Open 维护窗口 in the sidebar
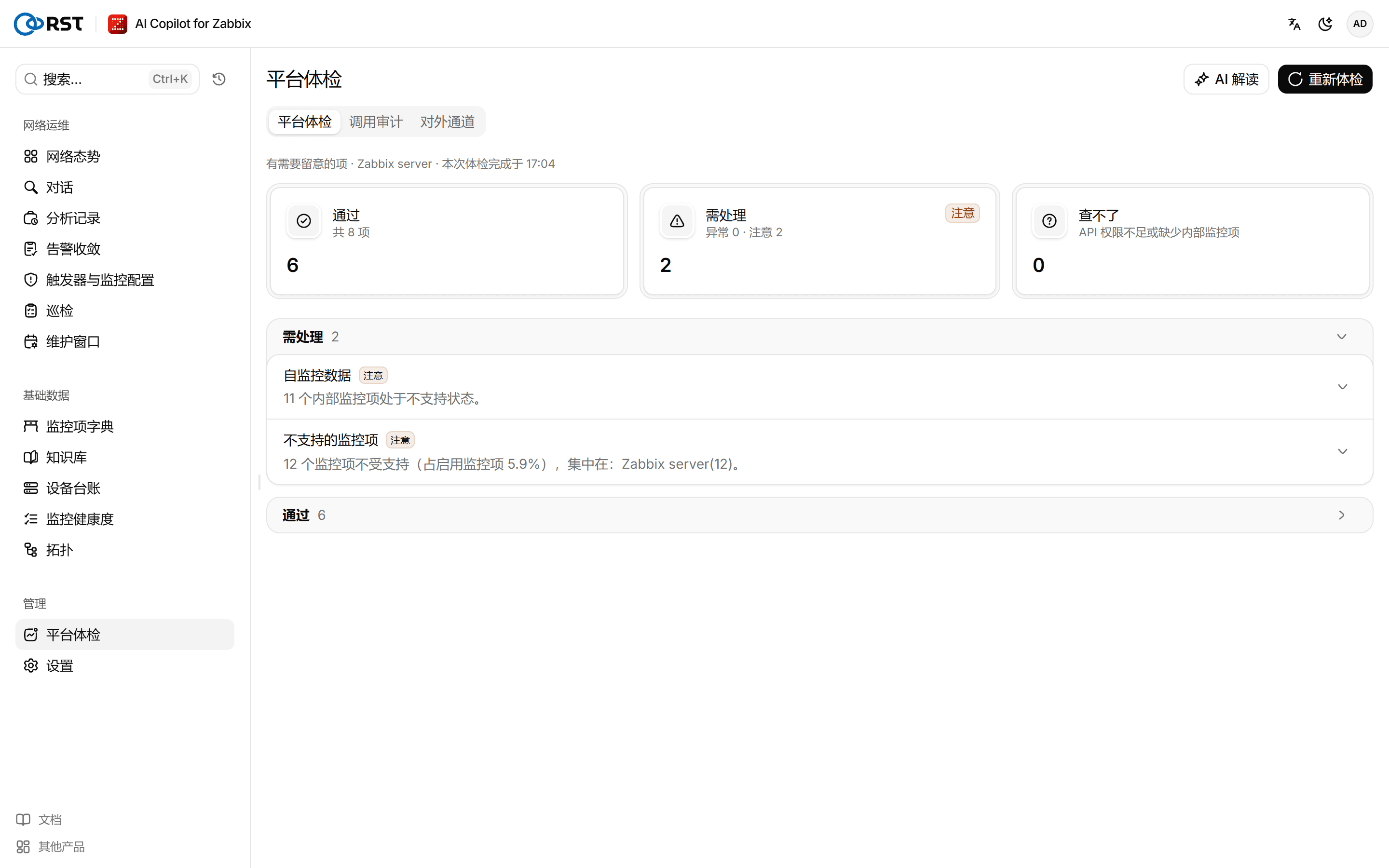Image resolution: width=1389 pixels, height=868 pixels. click(x=124, y=341)
